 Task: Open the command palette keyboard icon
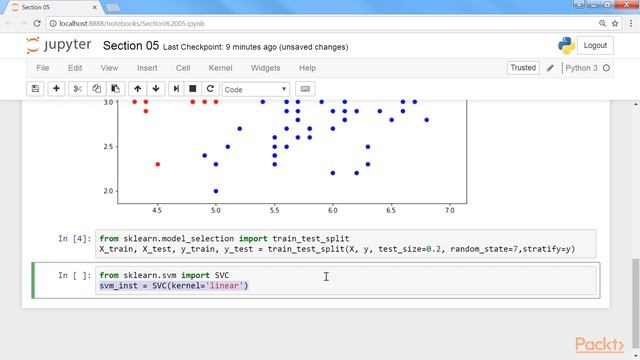305,89
